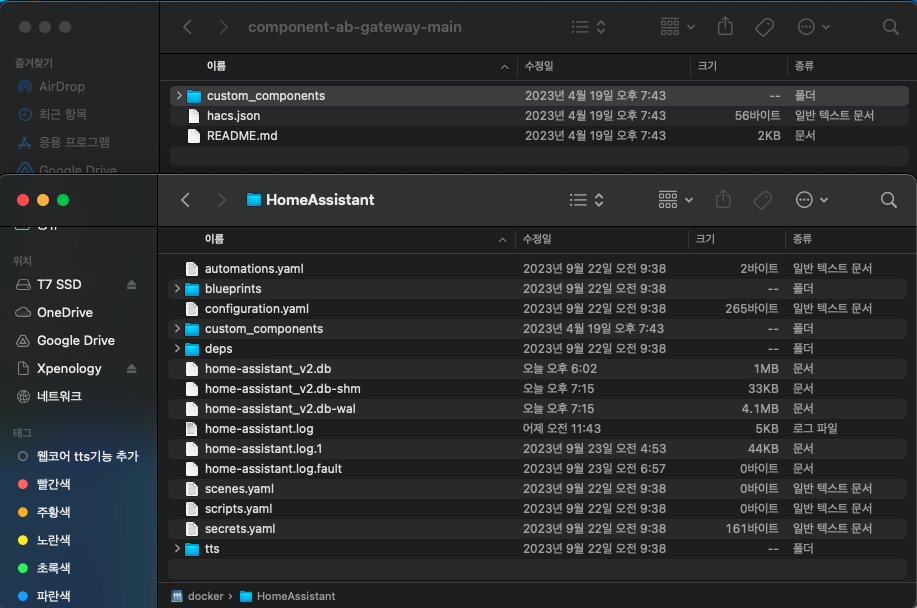Image resolution: width=917 pixels, height=608 pixels.
Task: Expand tts folder disclosure triangle
Action: tap(177, 548)
